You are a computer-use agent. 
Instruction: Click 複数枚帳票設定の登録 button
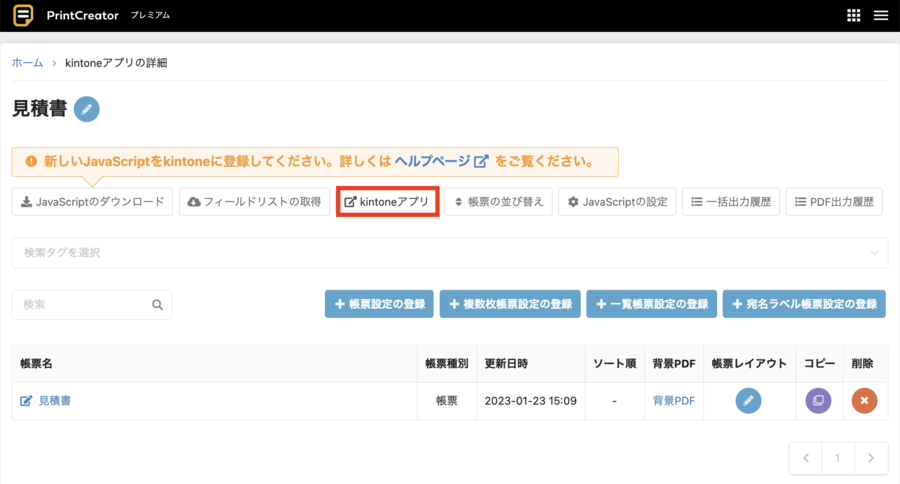point(510,304)
